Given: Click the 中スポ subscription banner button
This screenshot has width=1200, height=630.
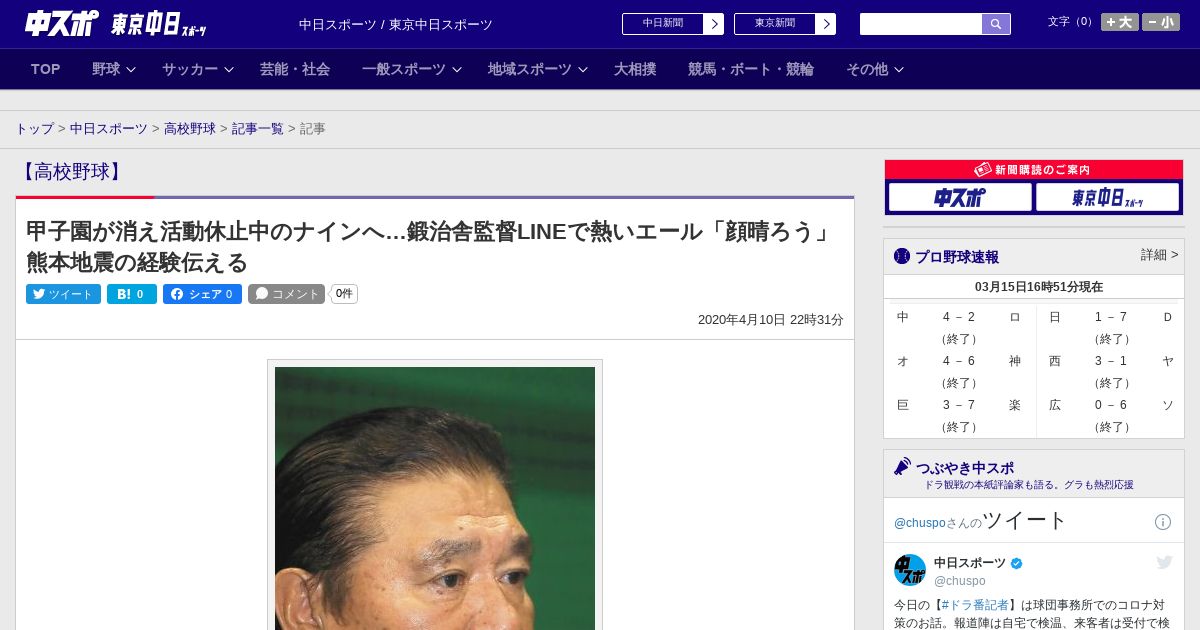Looking at the screenshot, I should [x=960, y=198].
